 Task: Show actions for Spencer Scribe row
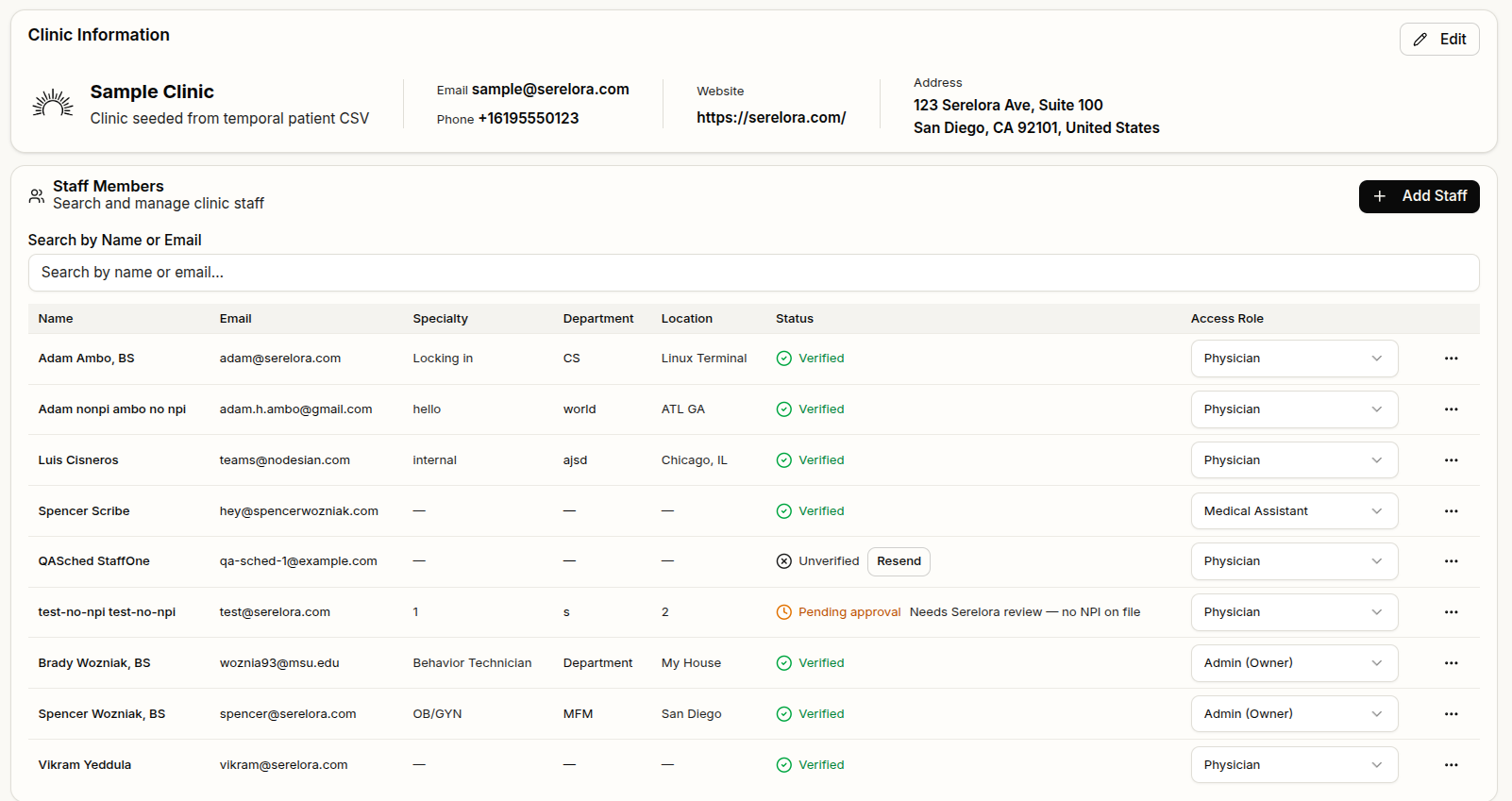pyautogui.click(x=1451, y=511)
